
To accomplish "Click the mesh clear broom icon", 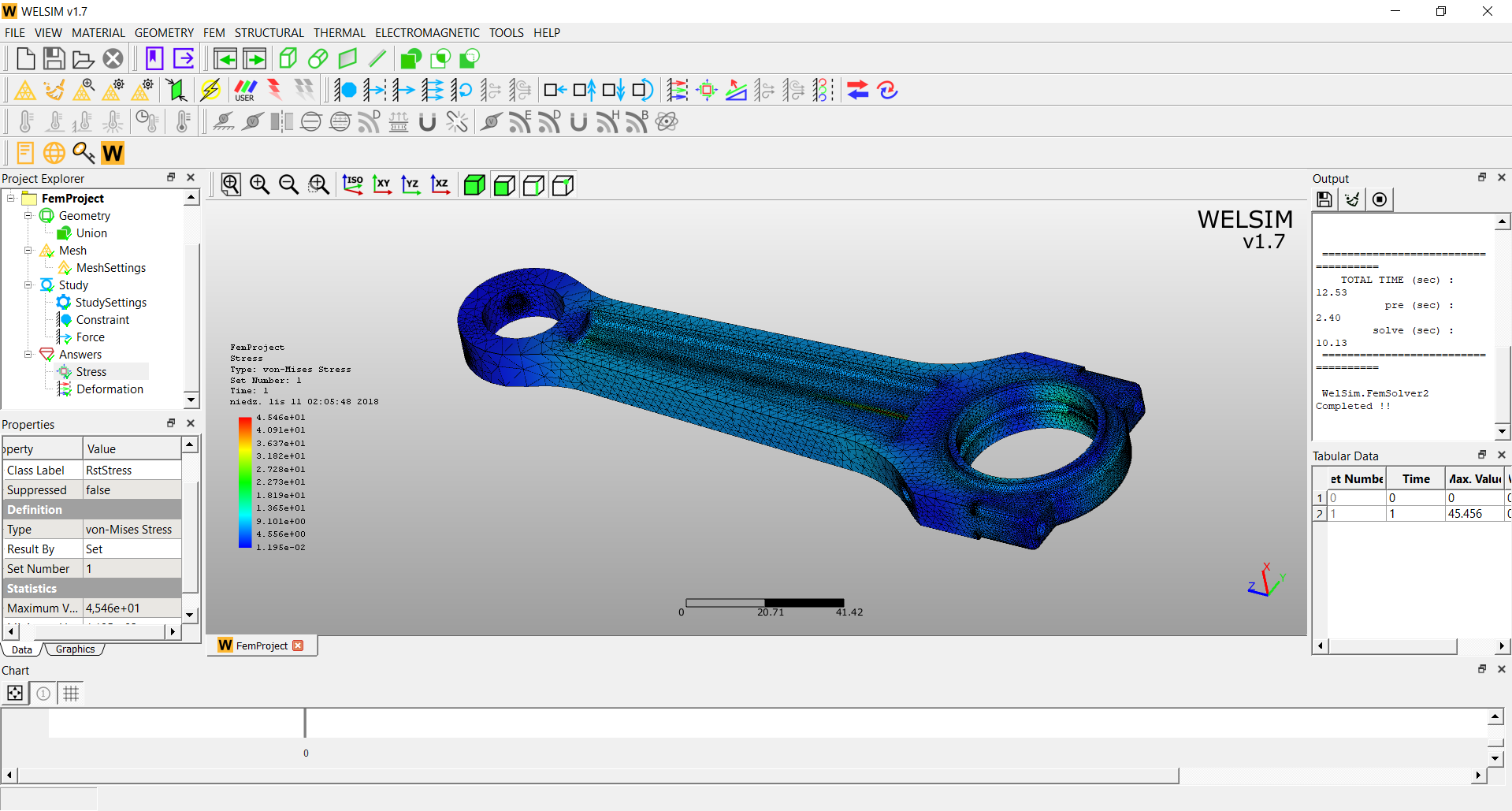I will click(x=54, y=91).
